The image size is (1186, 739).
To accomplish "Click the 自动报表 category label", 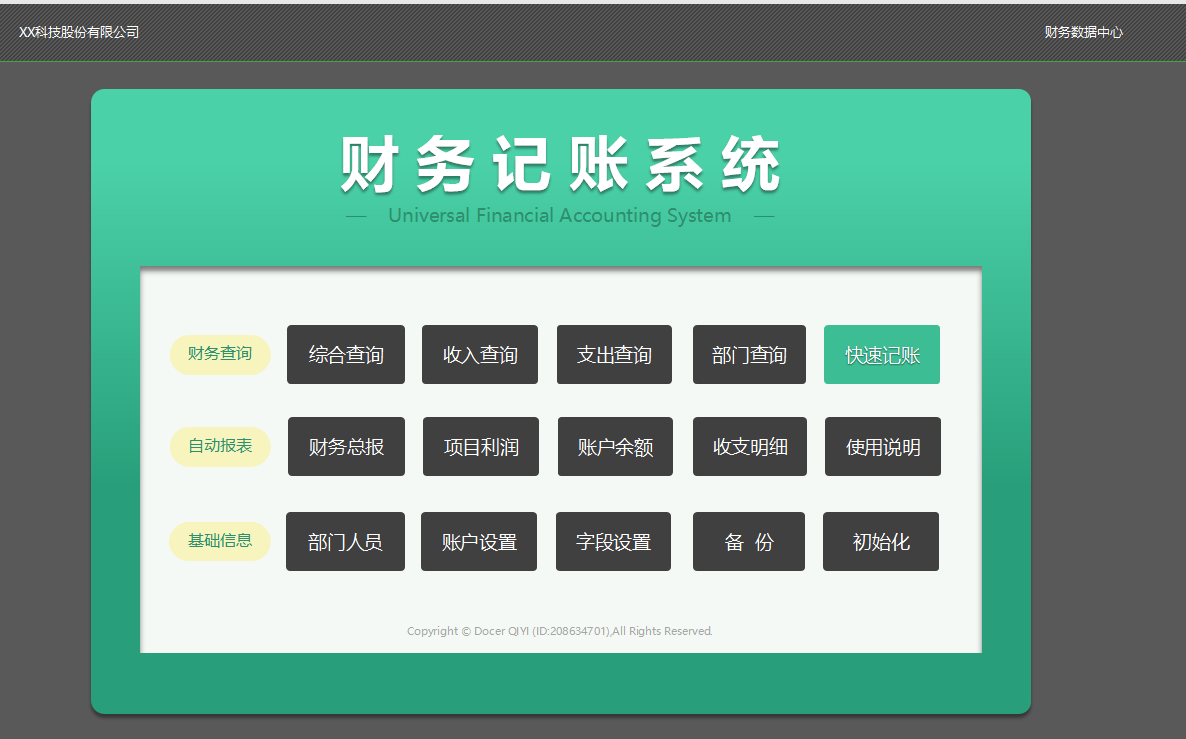I will point(220,446).
